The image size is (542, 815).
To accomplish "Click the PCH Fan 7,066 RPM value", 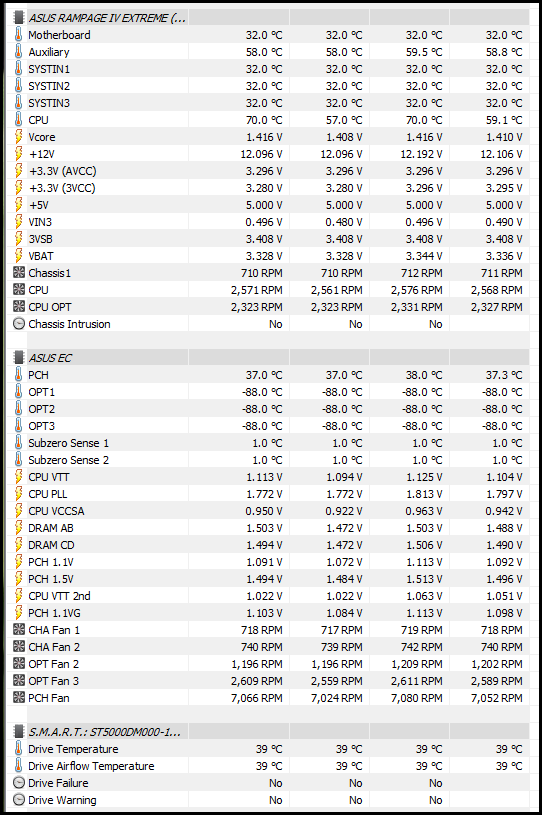I will point(257,698).
